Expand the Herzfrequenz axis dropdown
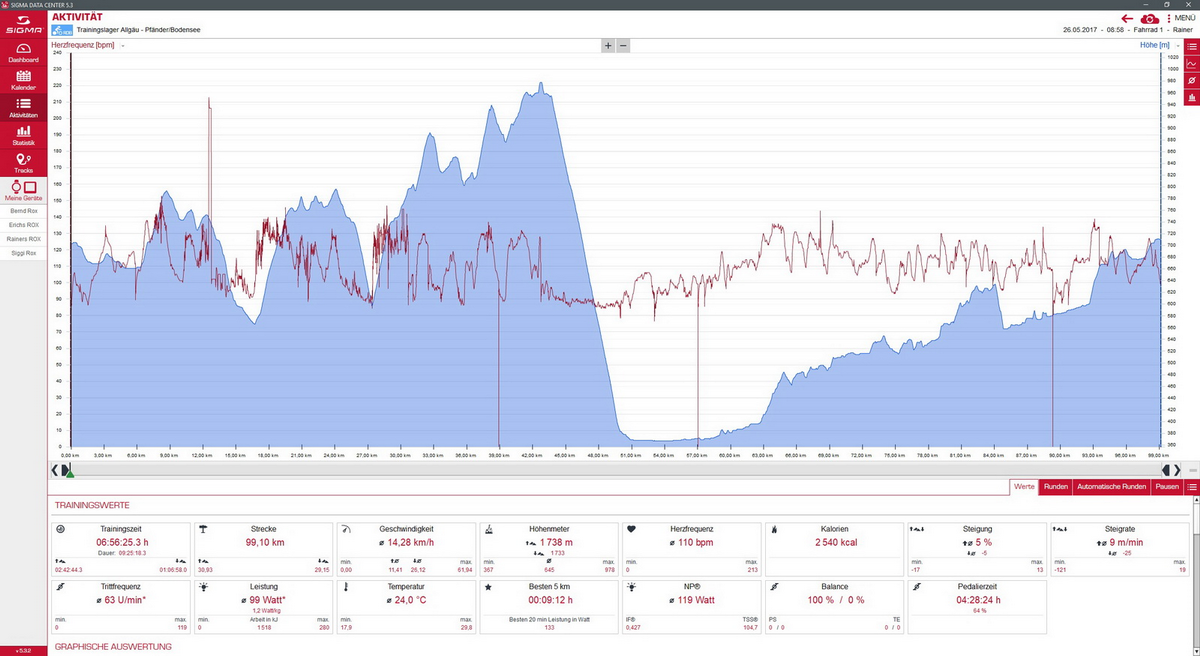The image size is (1200, 656). point(123,46)
